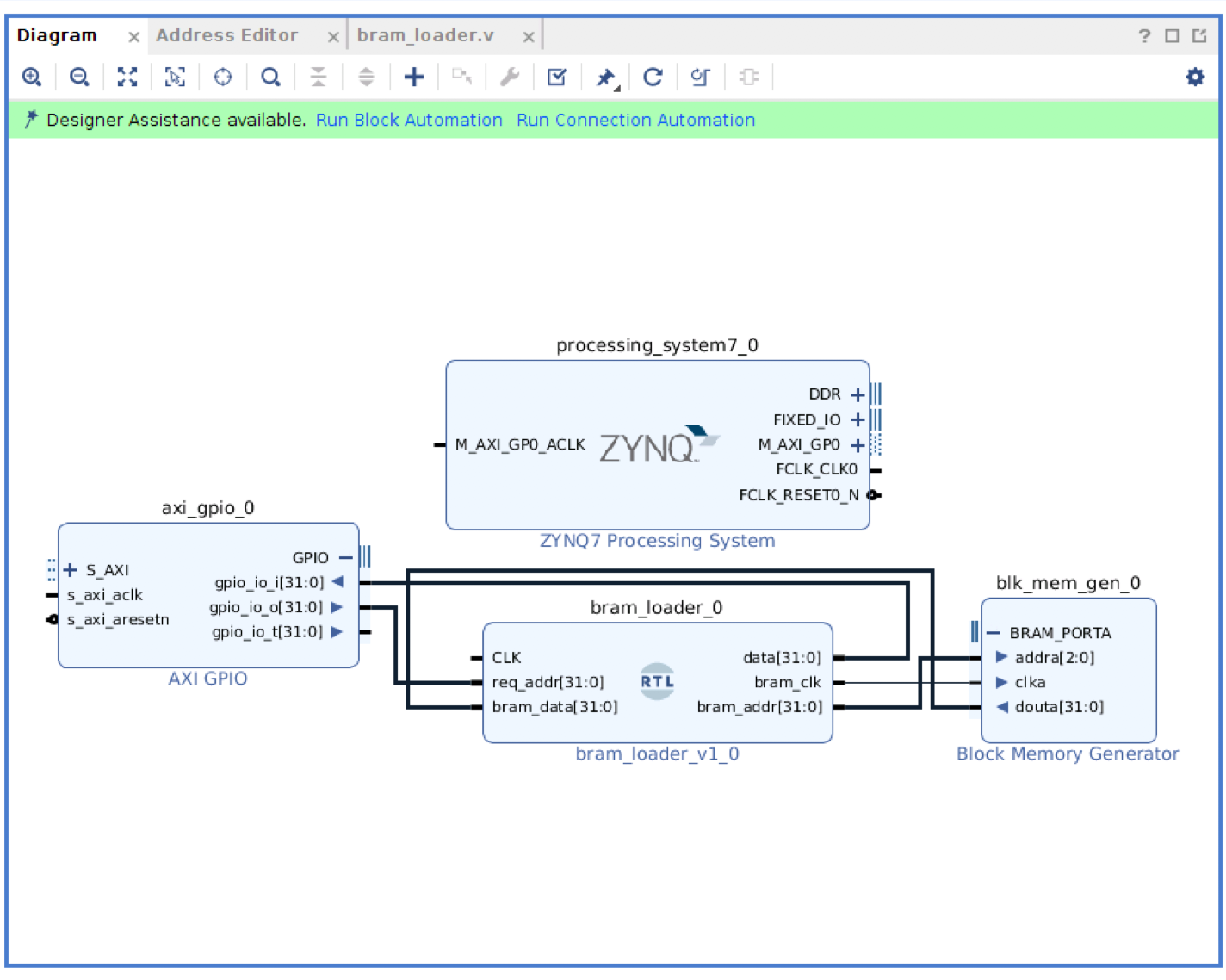The width and height of the screenshot is (1226, 980).
Task: Expand the FIXED_IO interface plus
Action: tap(858, 419)
